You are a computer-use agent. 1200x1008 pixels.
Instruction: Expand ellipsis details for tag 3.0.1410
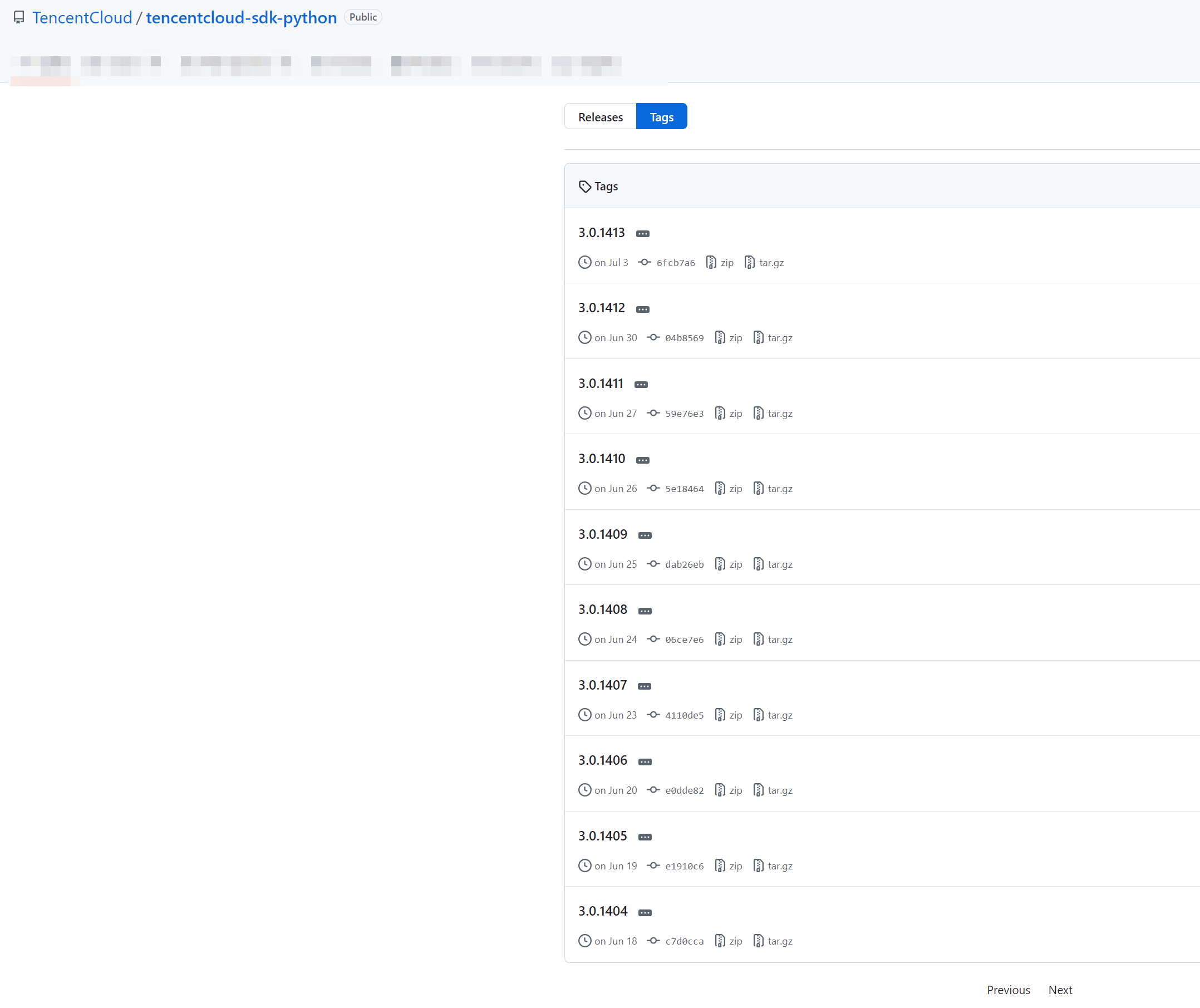[642, 460]
